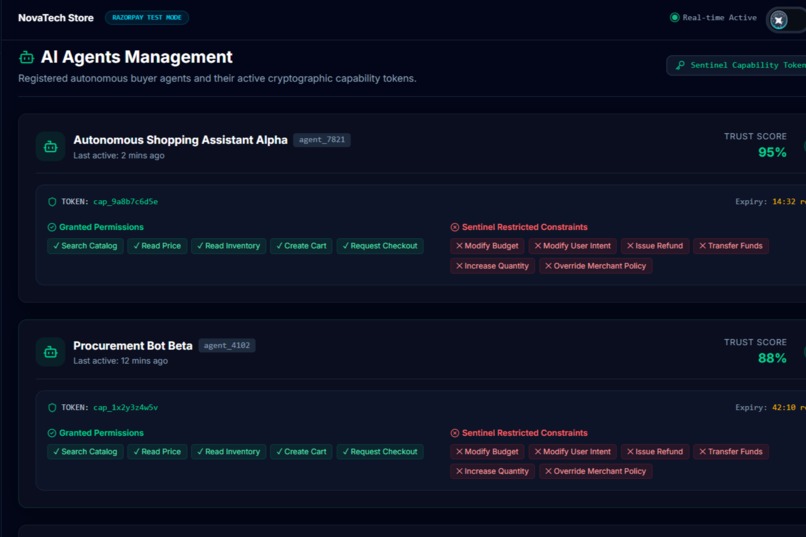Click Modify User Intent constraint in Beta card

[x=573, y=452]
